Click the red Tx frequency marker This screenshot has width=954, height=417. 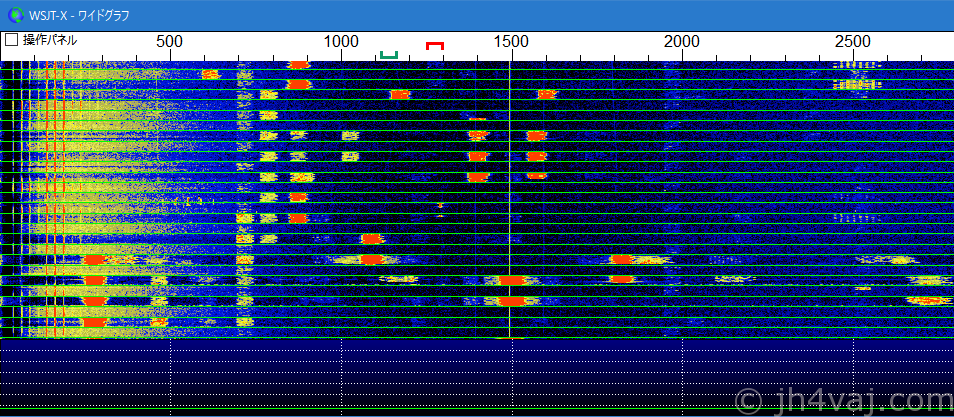tap(435, 46)
